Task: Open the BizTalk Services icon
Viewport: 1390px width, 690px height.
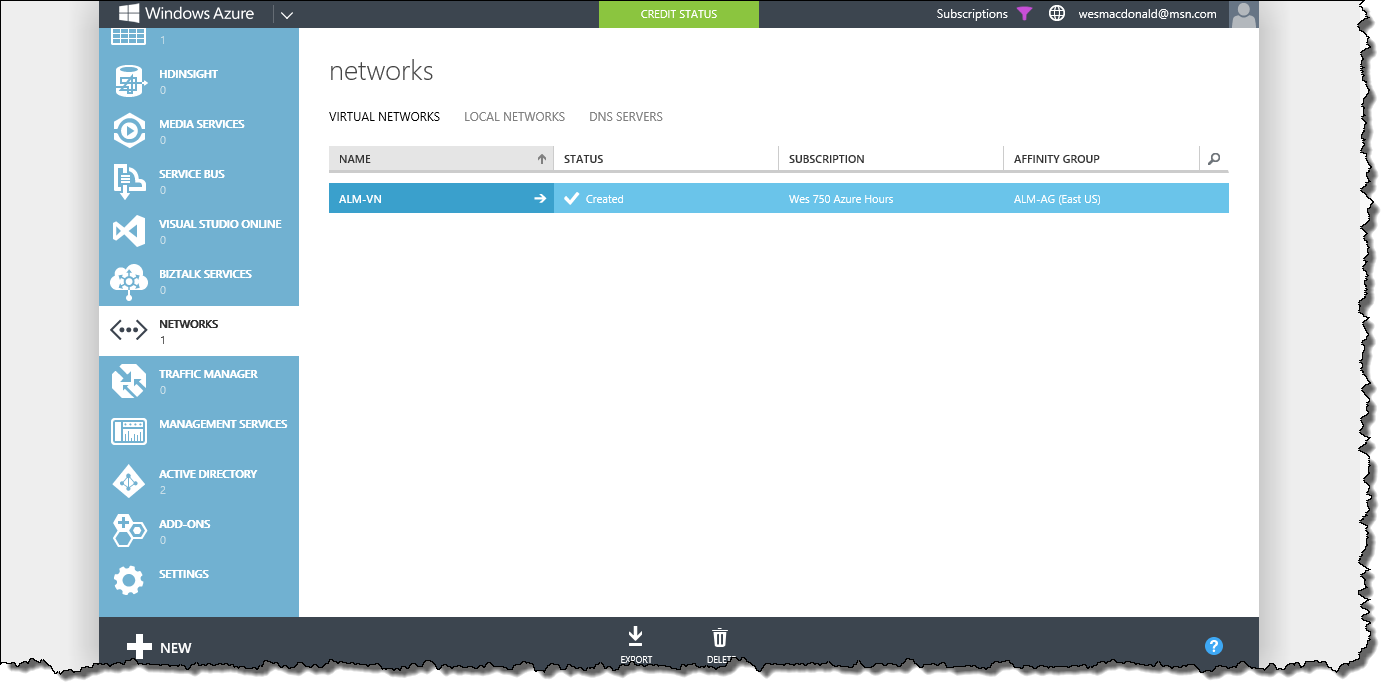Action: coord(129,282)
